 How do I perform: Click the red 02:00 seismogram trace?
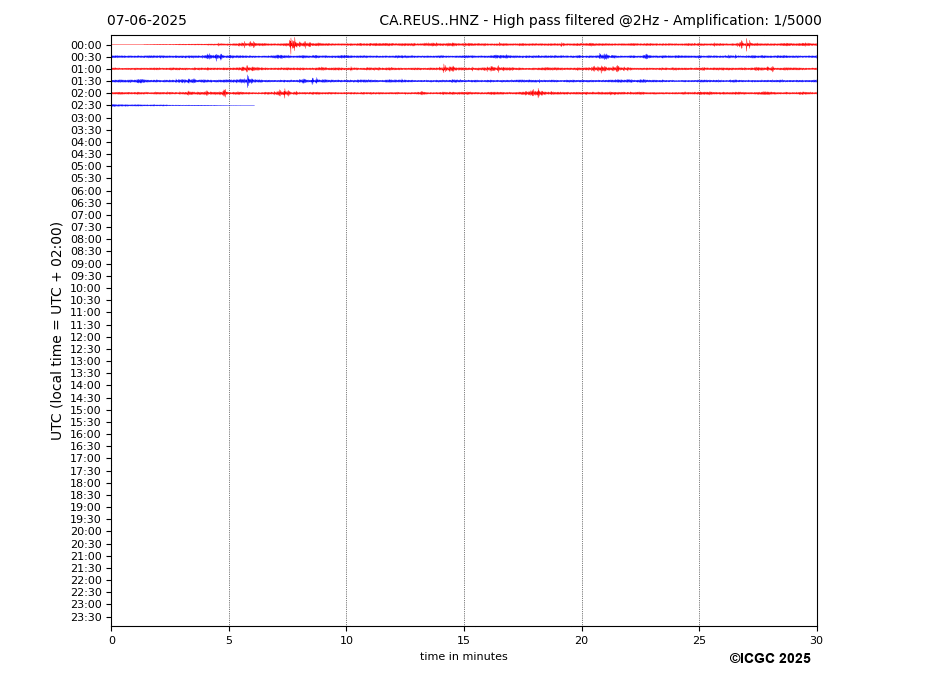coord(464,93)
